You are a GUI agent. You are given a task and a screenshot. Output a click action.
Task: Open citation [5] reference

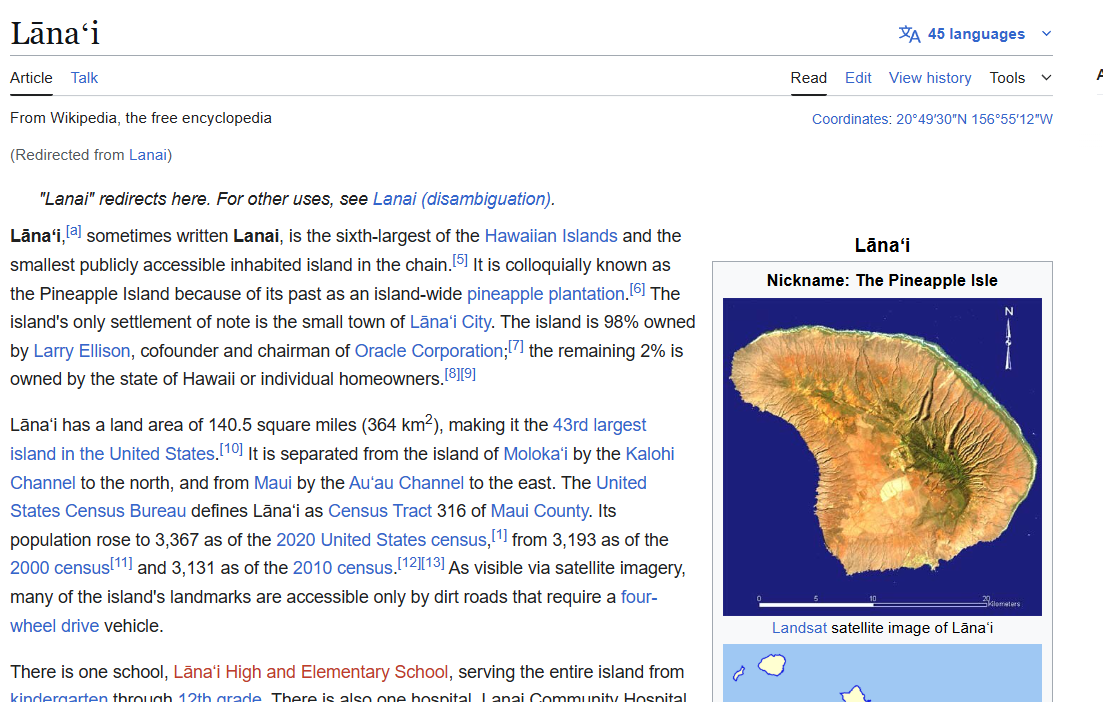(460, 260)
